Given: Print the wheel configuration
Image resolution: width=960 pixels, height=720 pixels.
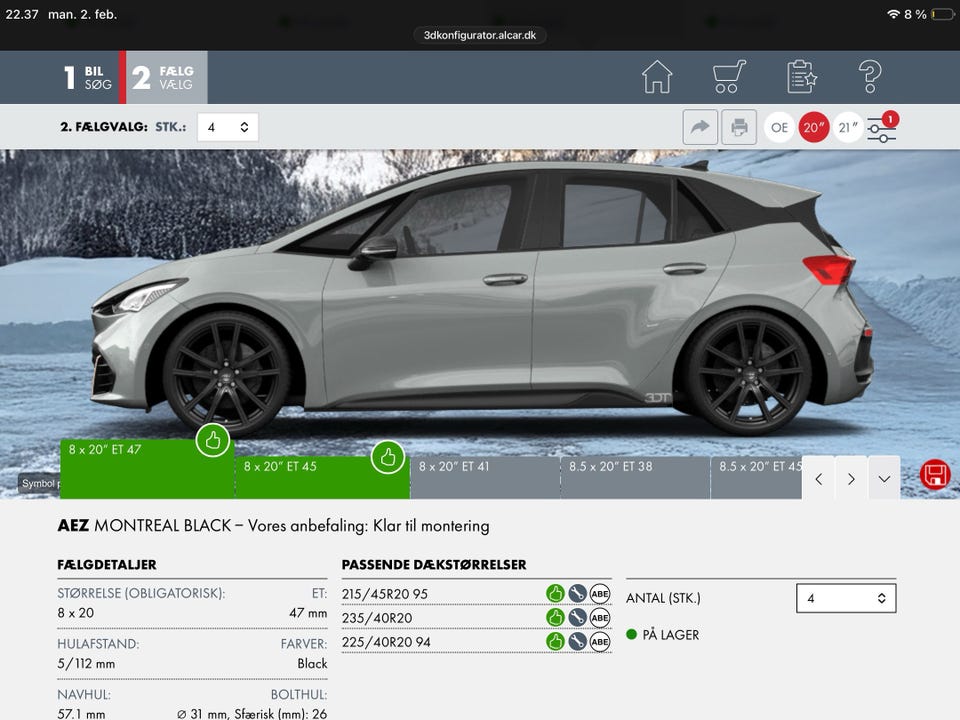Looking at the screenshot, I should pos(739,127).
